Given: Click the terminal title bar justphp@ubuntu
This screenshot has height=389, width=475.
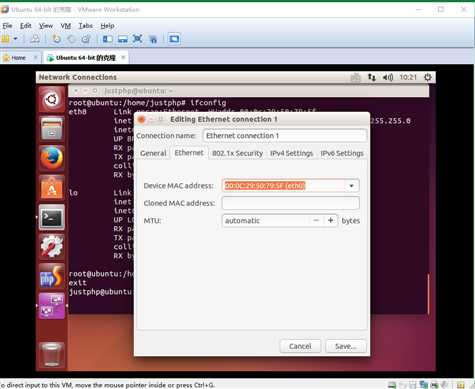Looking at the screenshot, I should pos(248,91).
